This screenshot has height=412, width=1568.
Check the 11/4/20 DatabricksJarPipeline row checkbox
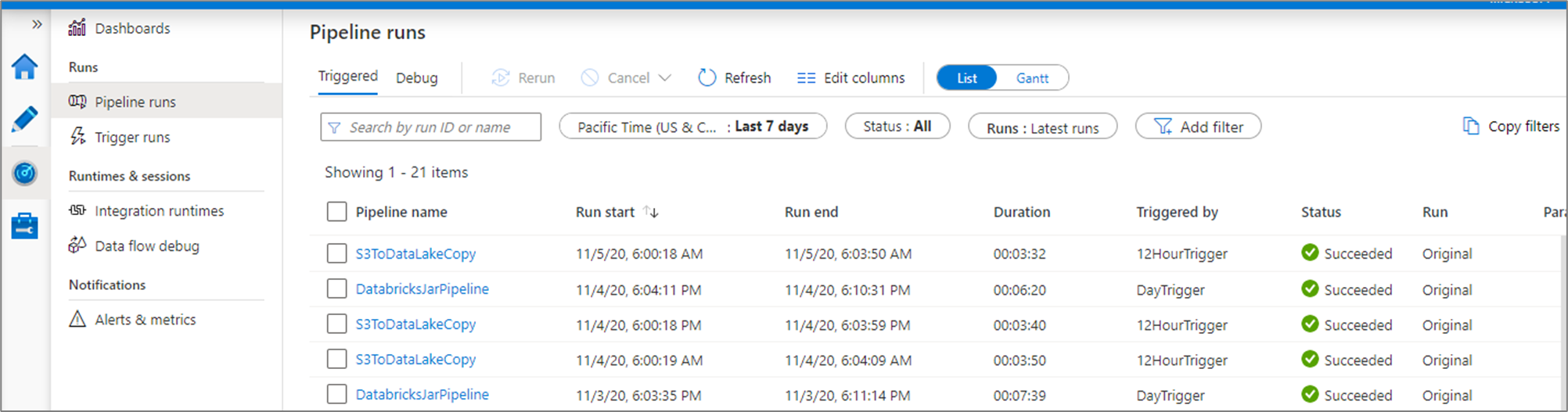coord(336,288)
